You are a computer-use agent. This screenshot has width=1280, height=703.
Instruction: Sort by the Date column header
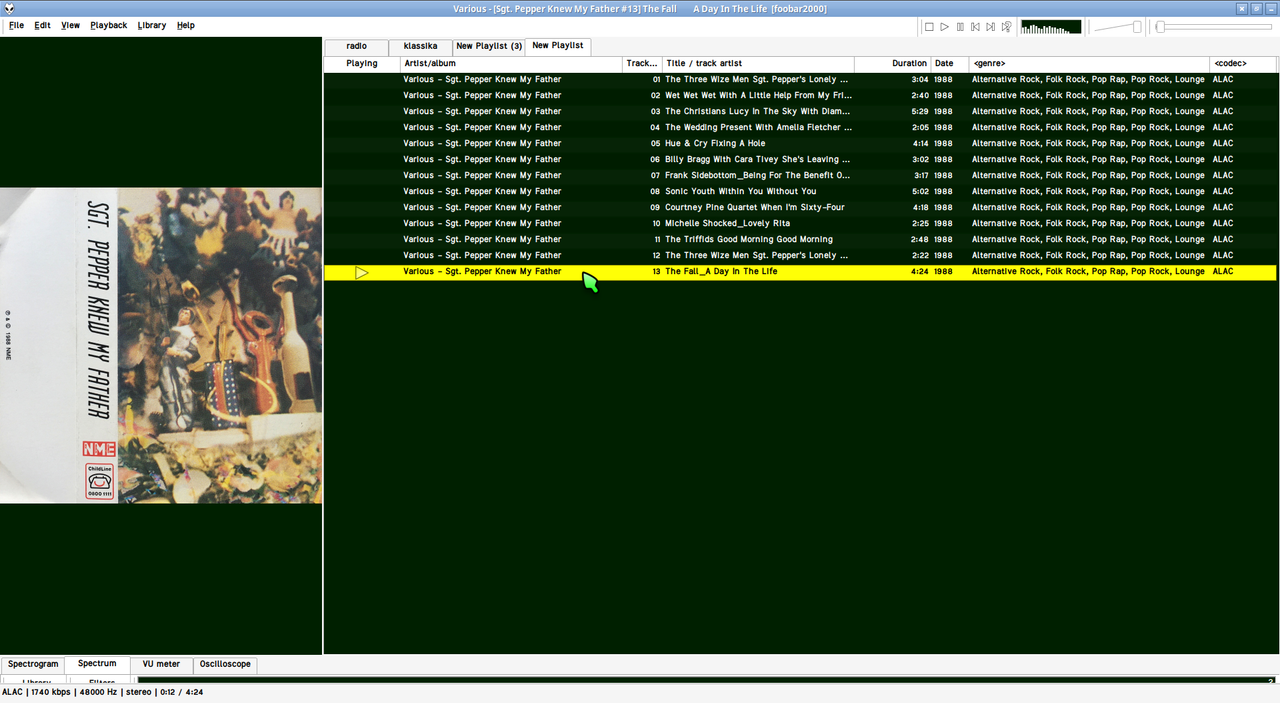(950, 64)
